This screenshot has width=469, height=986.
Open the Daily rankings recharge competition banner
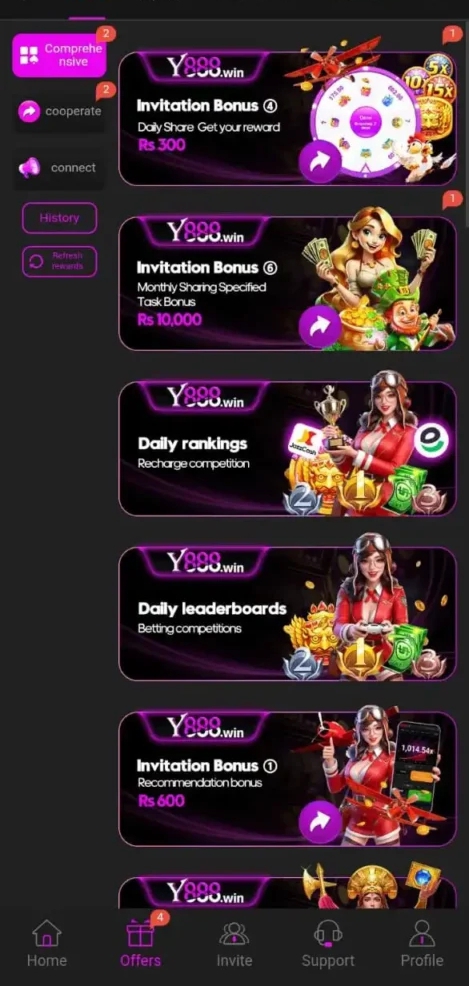pos(287,448)
